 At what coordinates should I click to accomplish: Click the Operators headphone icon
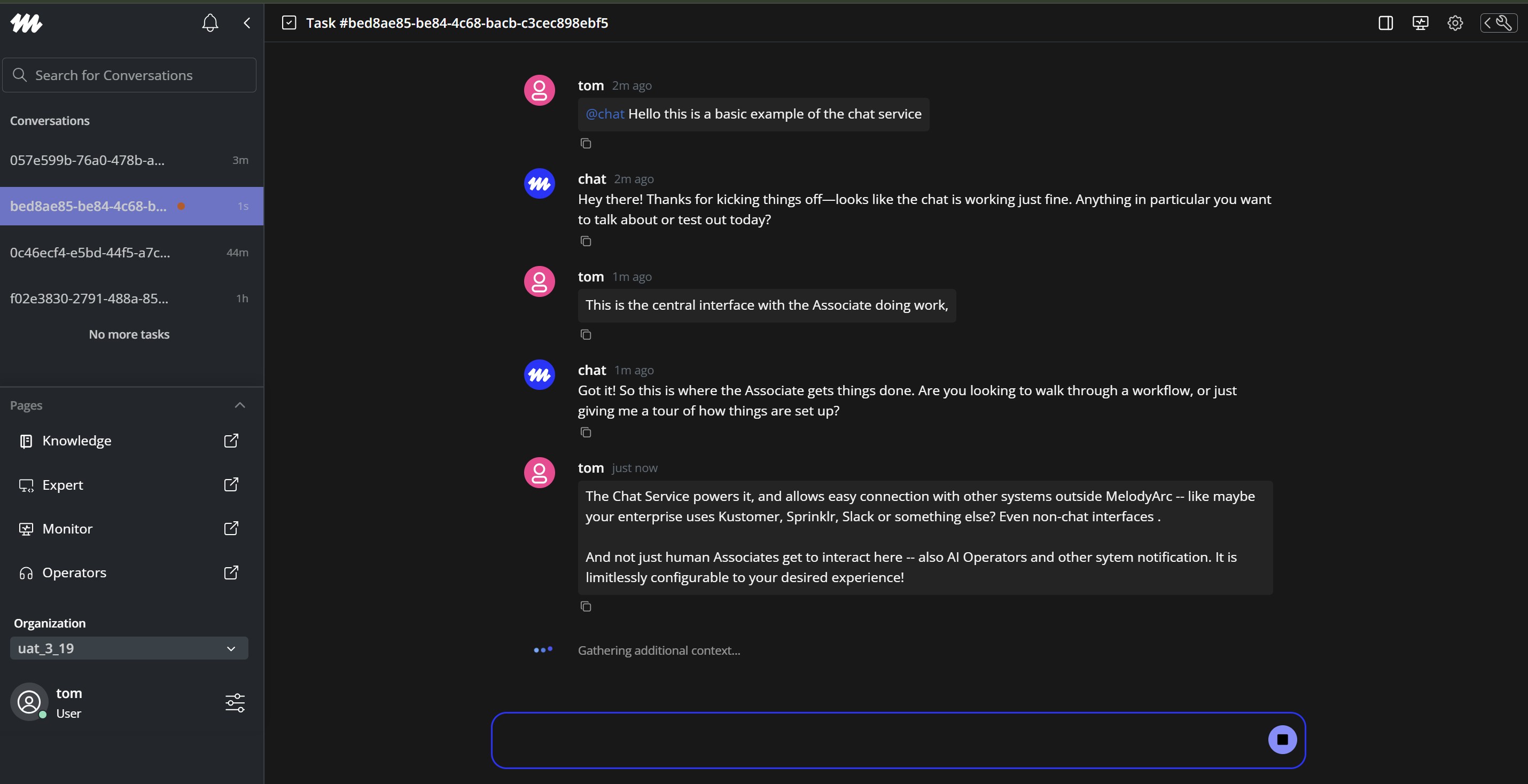26,573
